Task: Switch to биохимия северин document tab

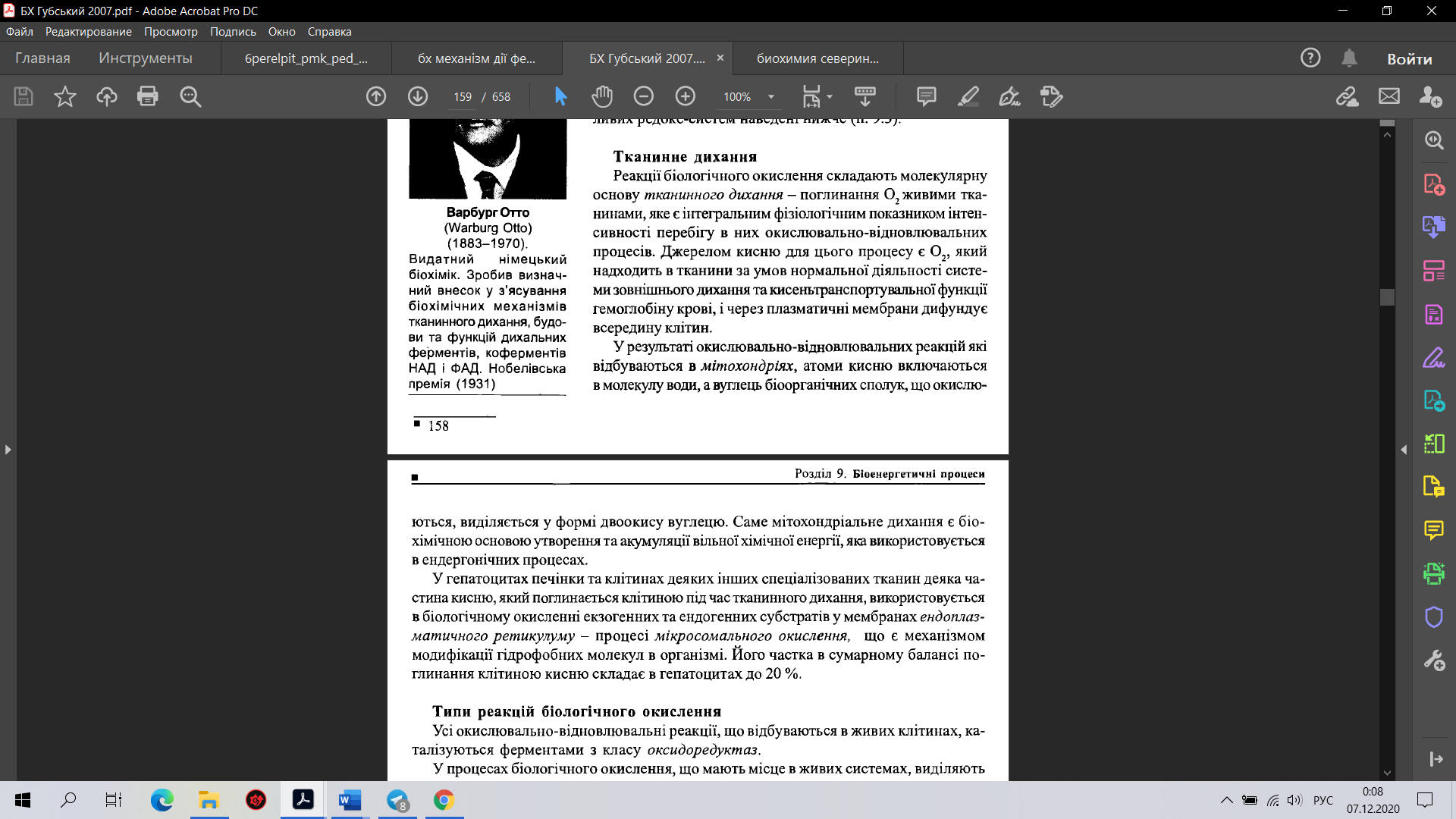Action: [818, 58]
